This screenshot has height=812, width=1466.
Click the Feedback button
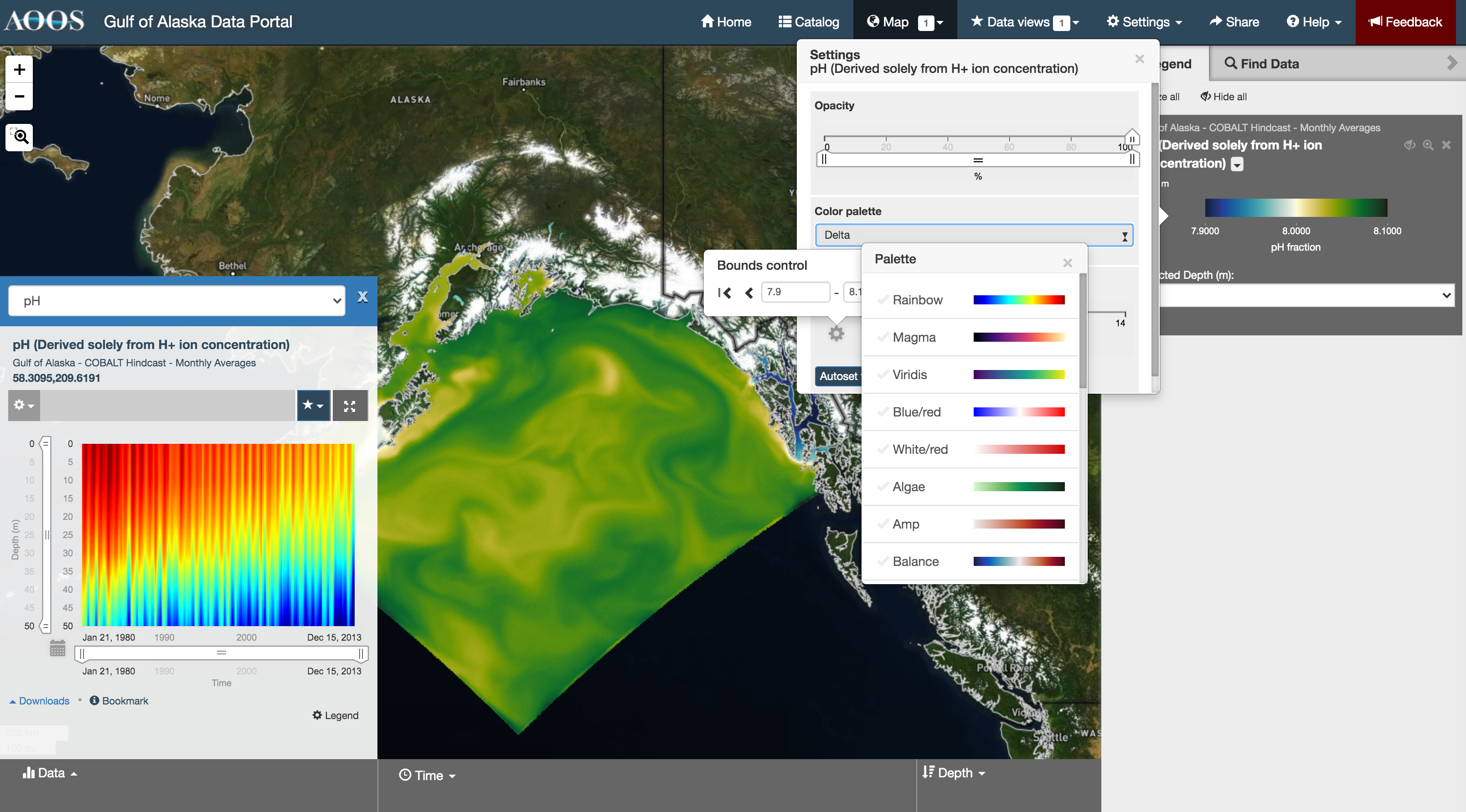pos(1405,21)
